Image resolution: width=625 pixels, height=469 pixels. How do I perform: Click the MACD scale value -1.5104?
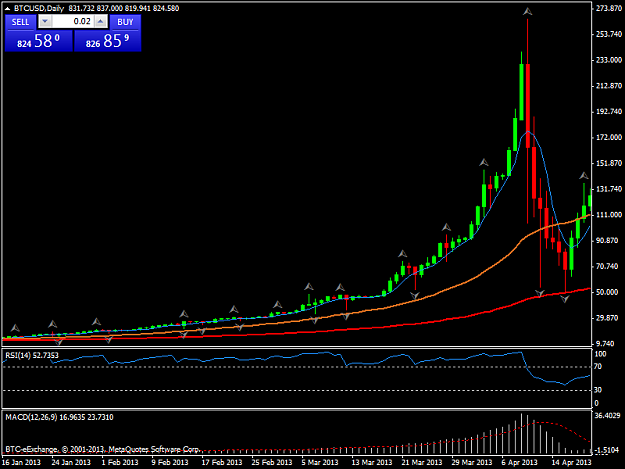(607, 450)
